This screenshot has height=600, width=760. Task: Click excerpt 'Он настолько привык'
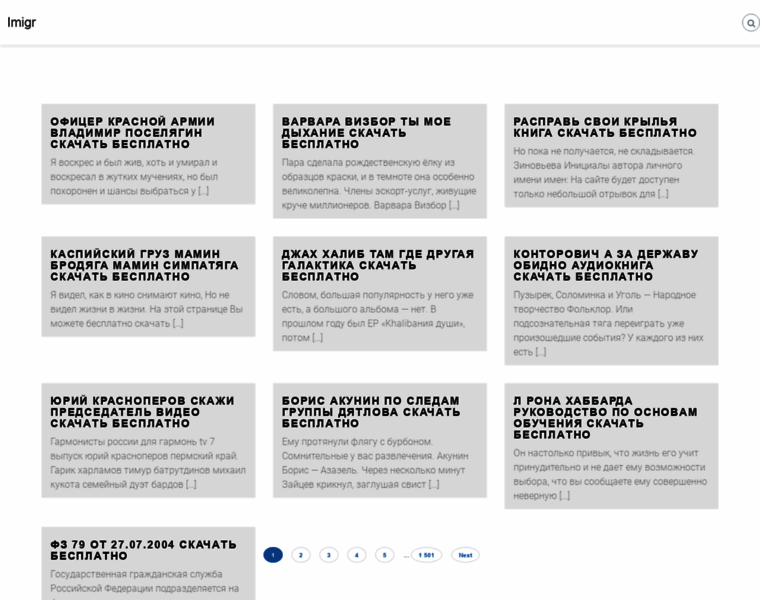(610, 474)
